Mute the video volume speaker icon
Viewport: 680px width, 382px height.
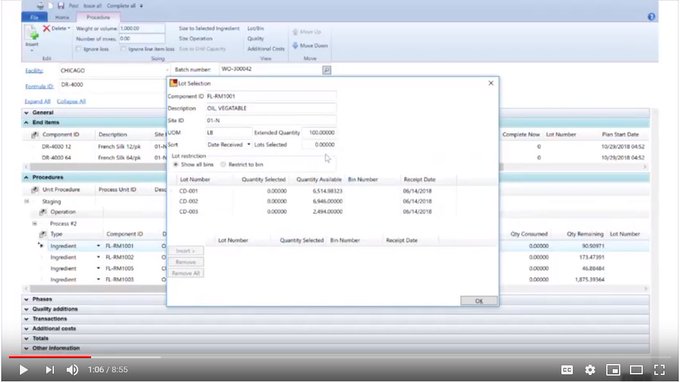tap(72, 369)
